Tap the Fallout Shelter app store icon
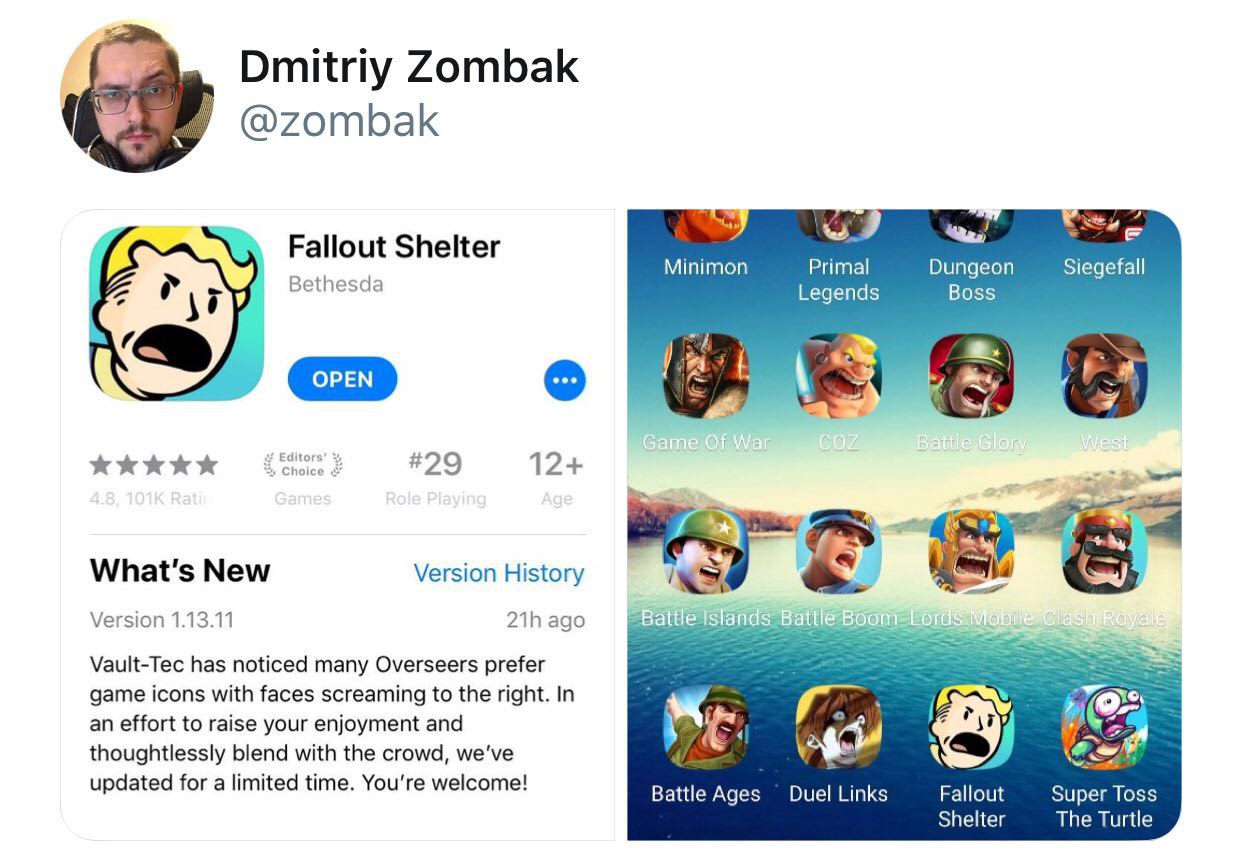This screenshot has width=1242, height=863. [x=177, y=314]
